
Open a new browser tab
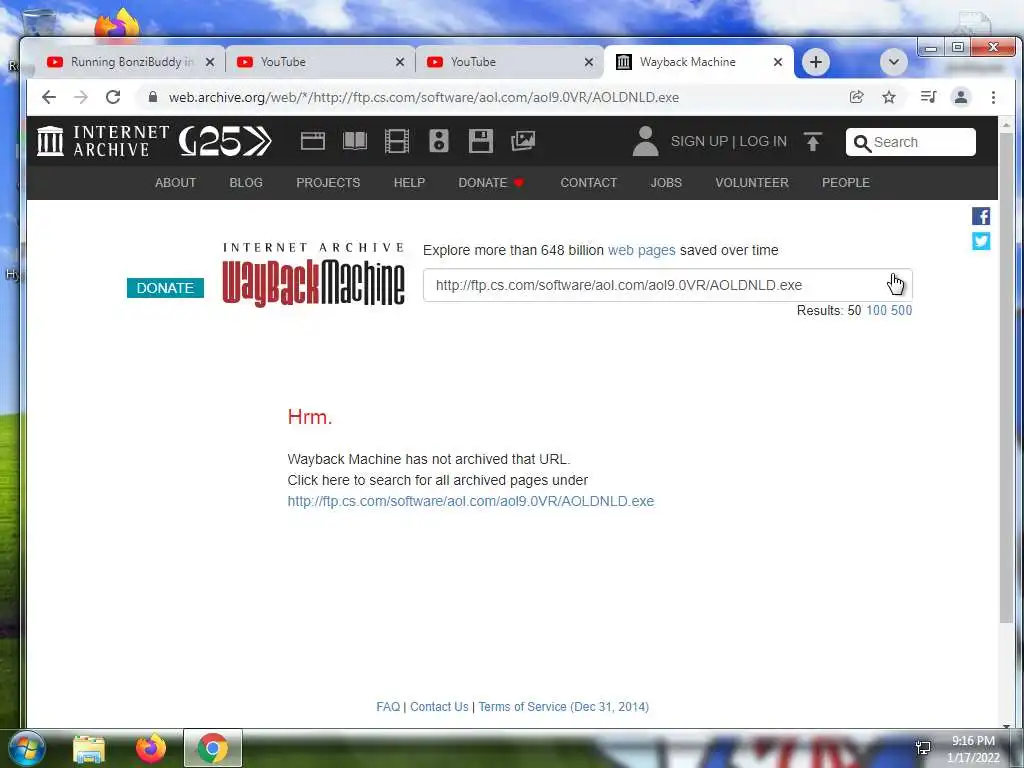816,62
